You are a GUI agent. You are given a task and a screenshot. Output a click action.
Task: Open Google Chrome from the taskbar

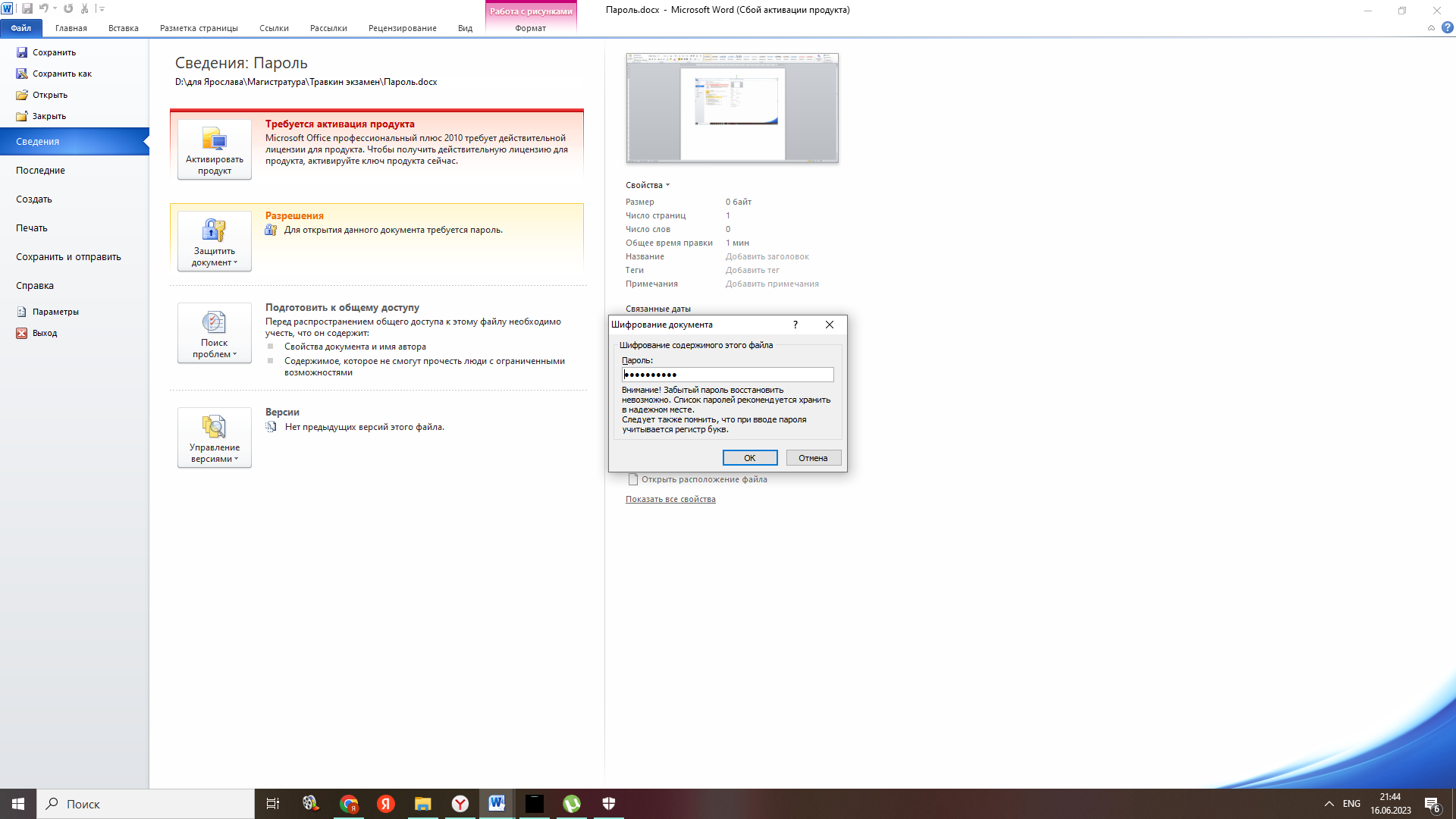pos(349,804)
